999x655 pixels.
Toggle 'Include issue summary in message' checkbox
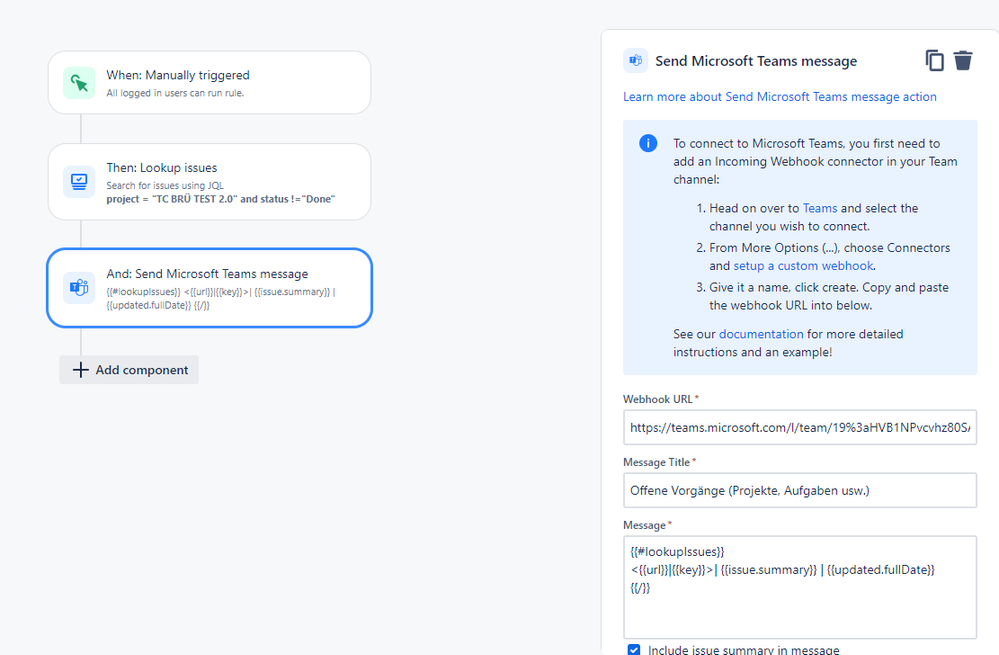pos(633,649)
